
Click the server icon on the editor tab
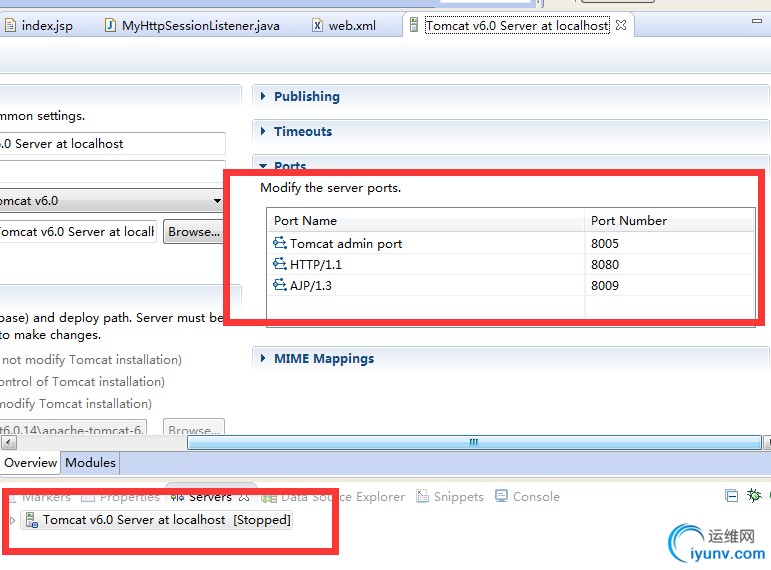click(x=414, y=25)
